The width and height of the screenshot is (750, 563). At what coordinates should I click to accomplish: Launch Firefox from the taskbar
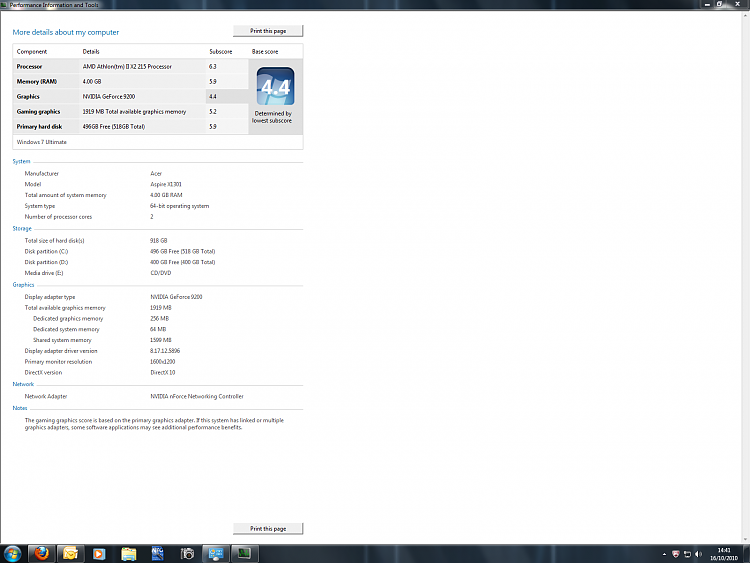click(x=42, y=554)
